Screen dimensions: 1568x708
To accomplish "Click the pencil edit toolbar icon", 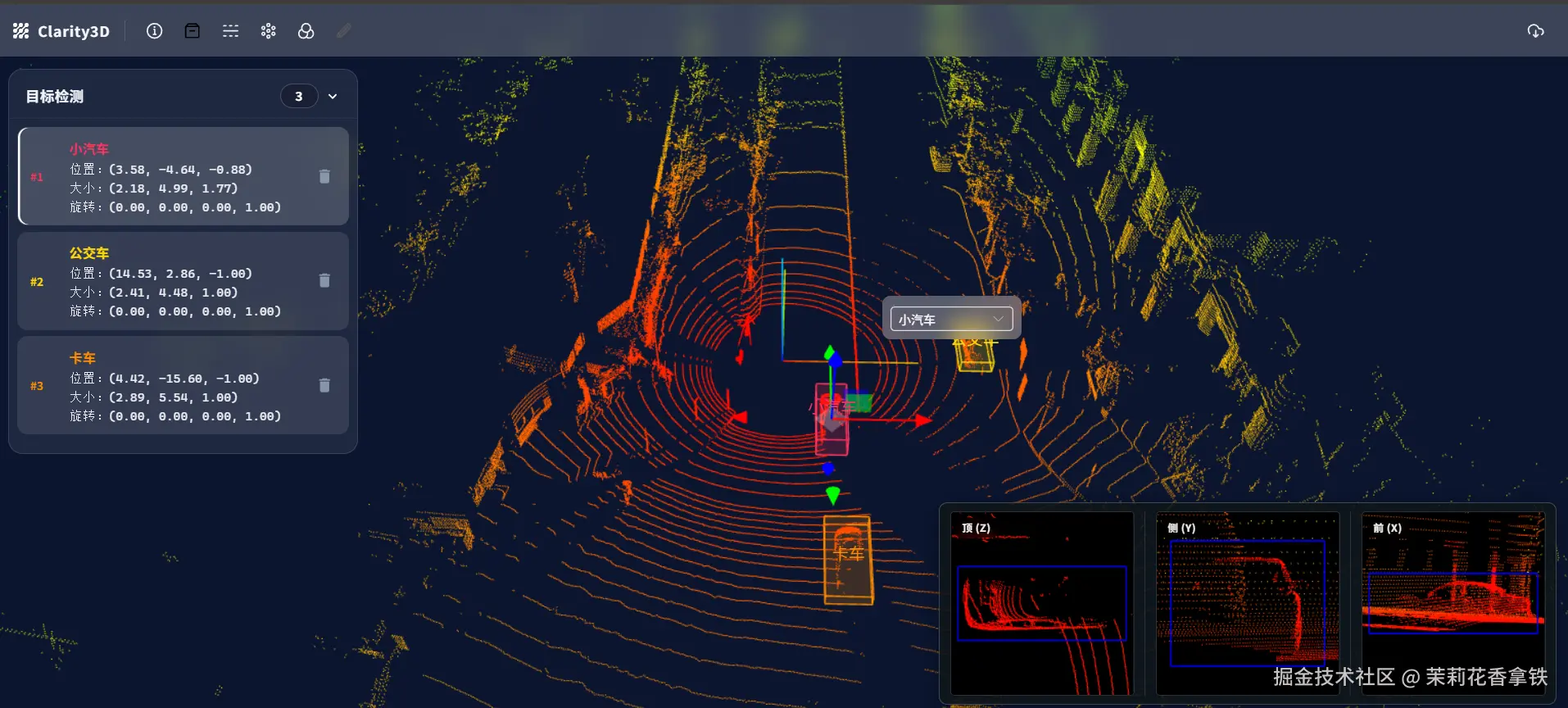I will [x=344, y=31].
